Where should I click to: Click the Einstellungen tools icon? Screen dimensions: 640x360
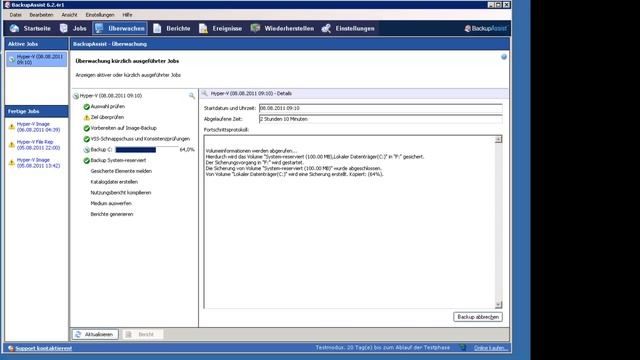(326, 28)
